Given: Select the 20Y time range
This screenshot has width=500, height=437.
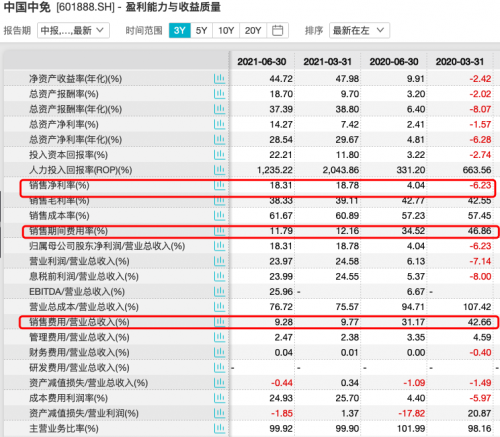Looking at the screenshot, I should 253,31.
